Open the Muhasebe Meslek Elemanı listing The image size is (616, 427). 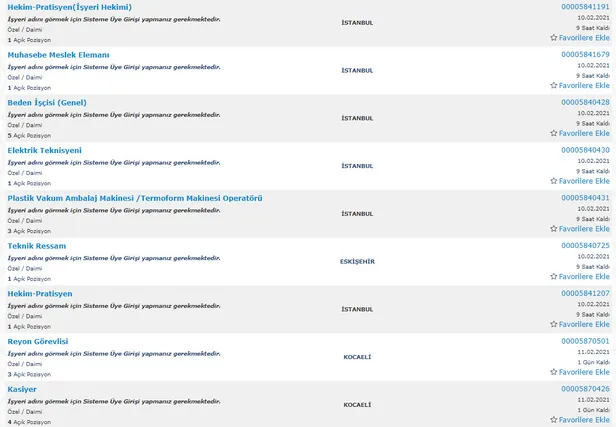tap(58, 54)
